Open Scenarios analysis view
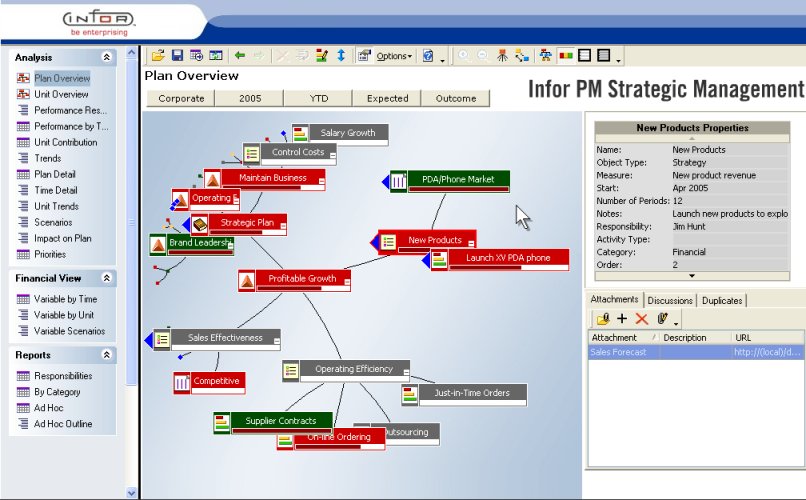Viewport: 806px width, 500px height. [x=53, y=222]
